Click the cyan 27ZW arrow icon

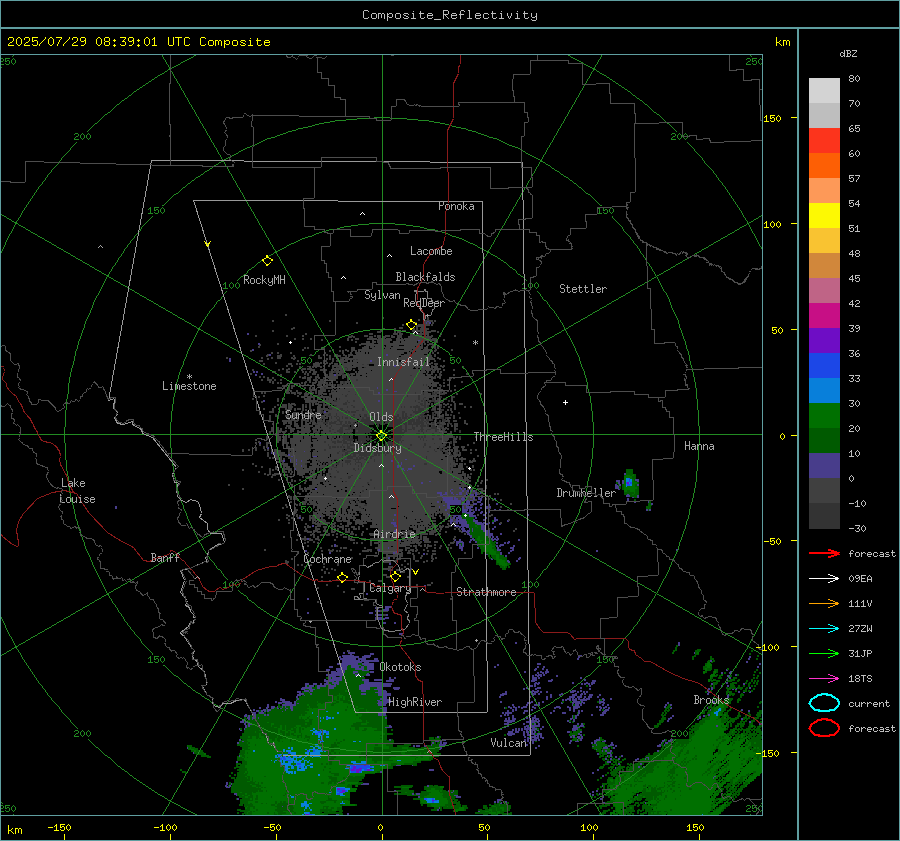tap(824, 629)
